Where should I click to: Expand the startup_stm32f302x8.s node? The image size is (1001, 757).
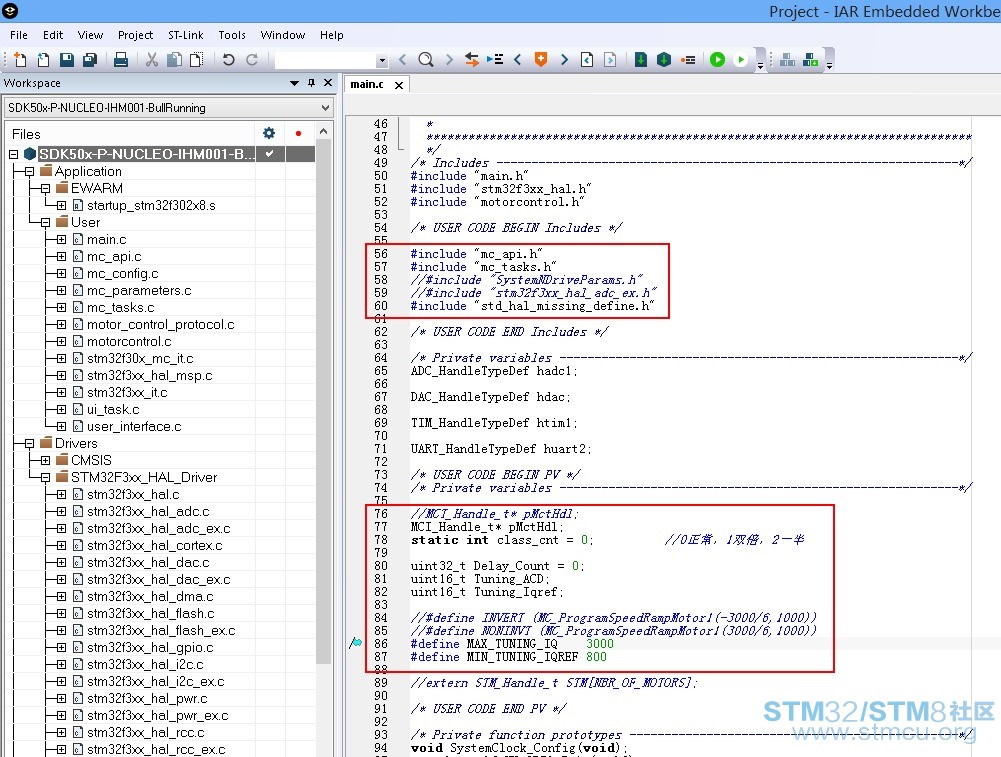(61, 206)
